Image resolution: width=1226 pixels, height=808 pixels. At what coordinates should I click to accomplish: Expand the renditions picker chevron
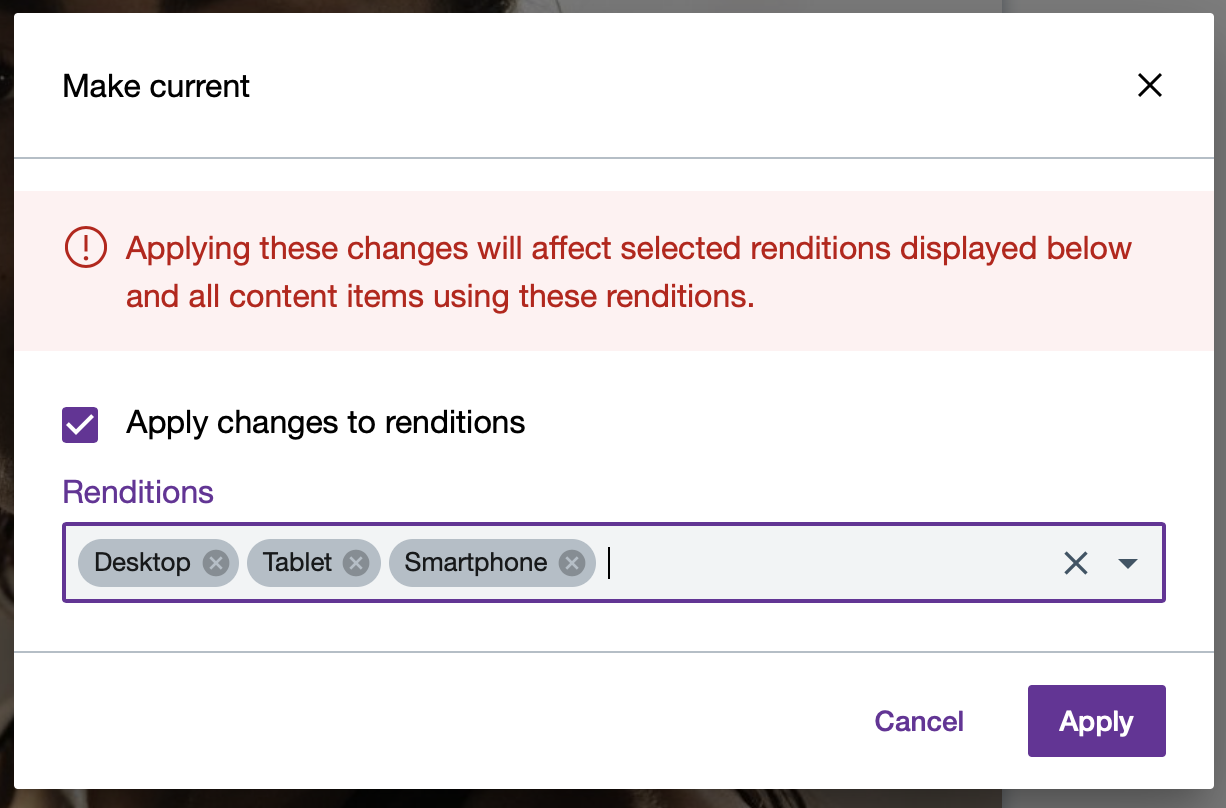(x=1128, y=563)
